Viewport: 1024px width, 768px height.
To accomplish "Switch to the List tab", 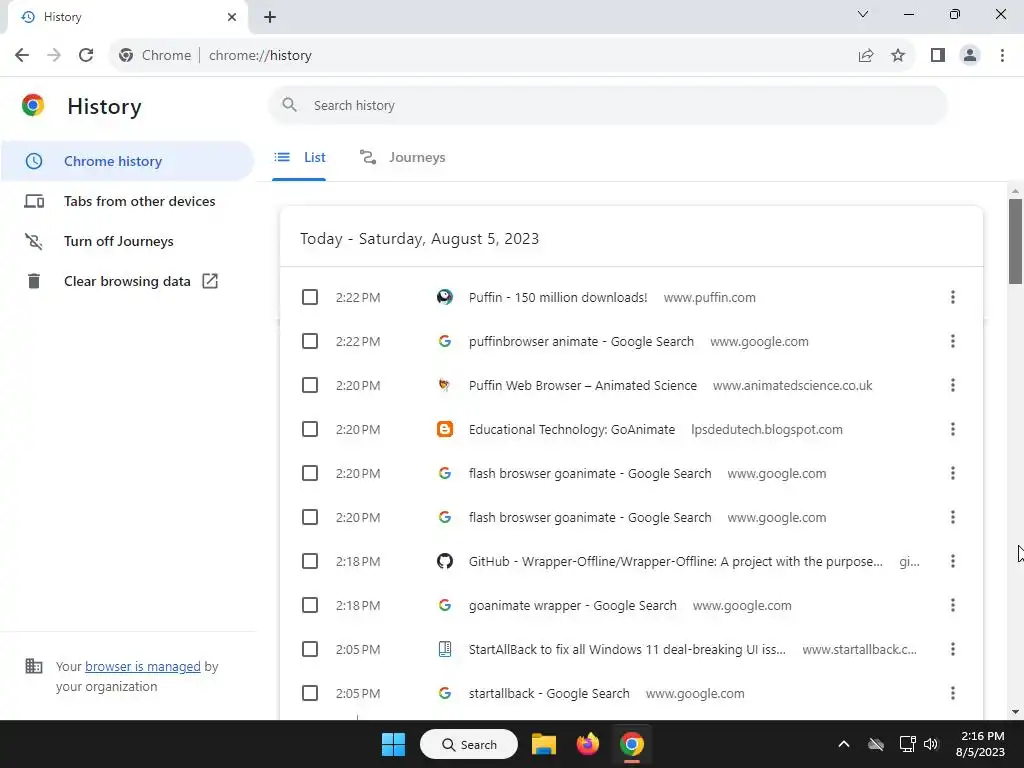I will coord(300,157).
